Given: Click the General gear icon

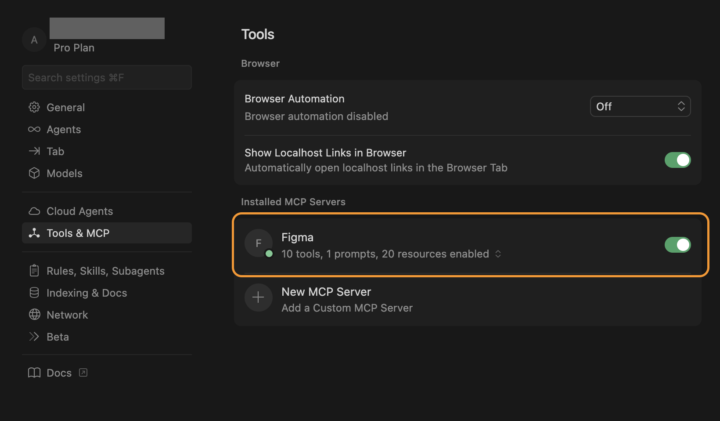Looking at the screenshot, I should click(34, 107).
